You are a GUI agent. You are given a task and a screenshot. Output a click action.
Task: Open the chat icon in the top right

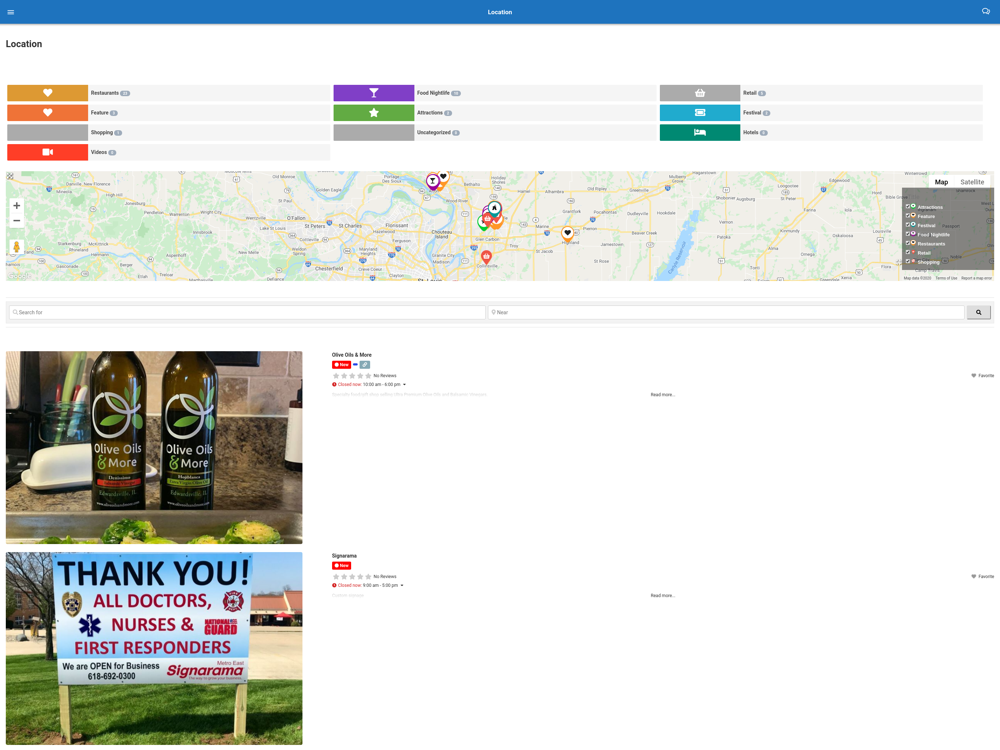pyautogui.click(x=985, y=11)
